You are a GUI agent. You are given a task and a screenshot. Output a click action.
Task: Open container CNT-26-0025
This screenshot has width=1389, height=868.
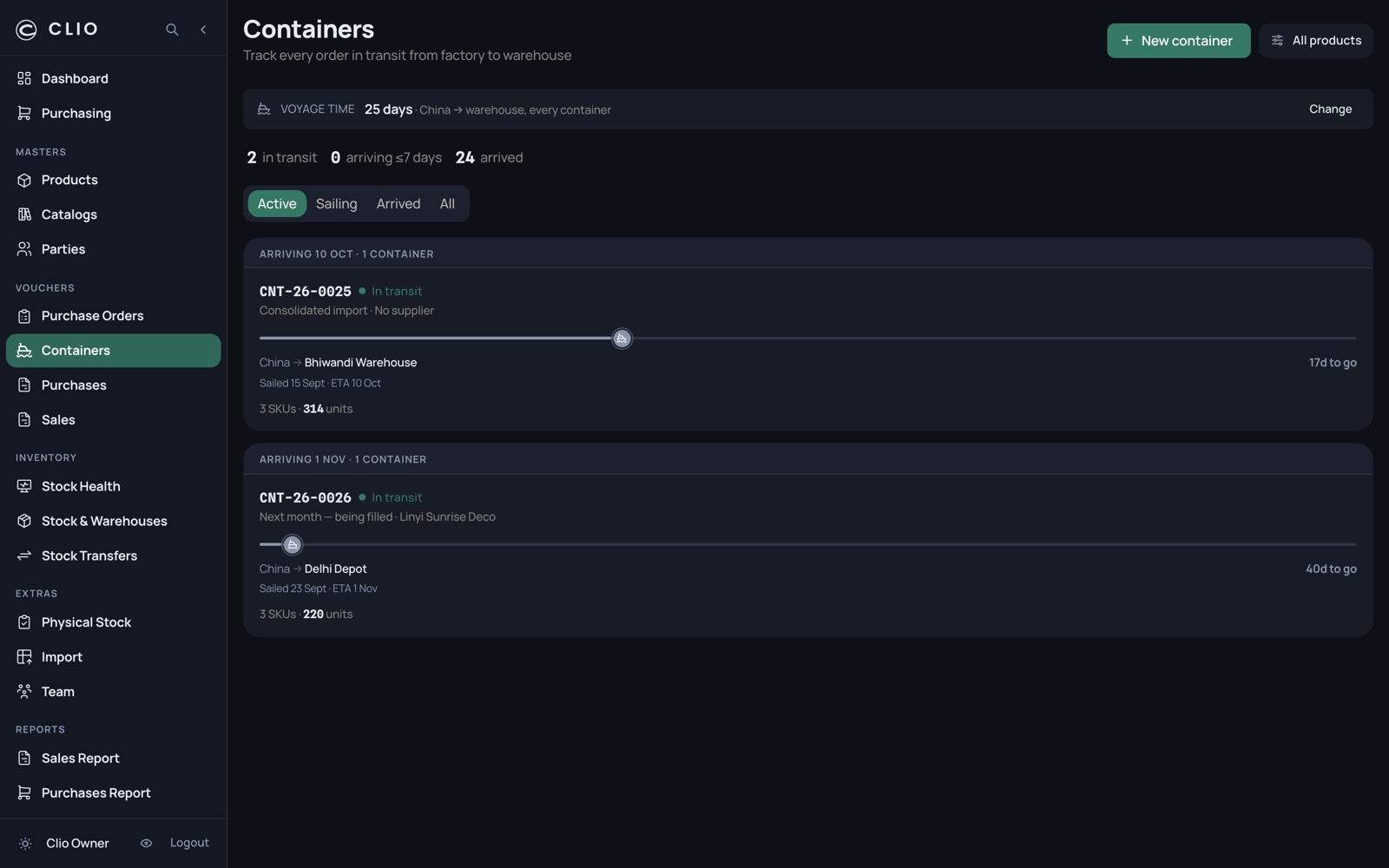(x=305, y=292)
